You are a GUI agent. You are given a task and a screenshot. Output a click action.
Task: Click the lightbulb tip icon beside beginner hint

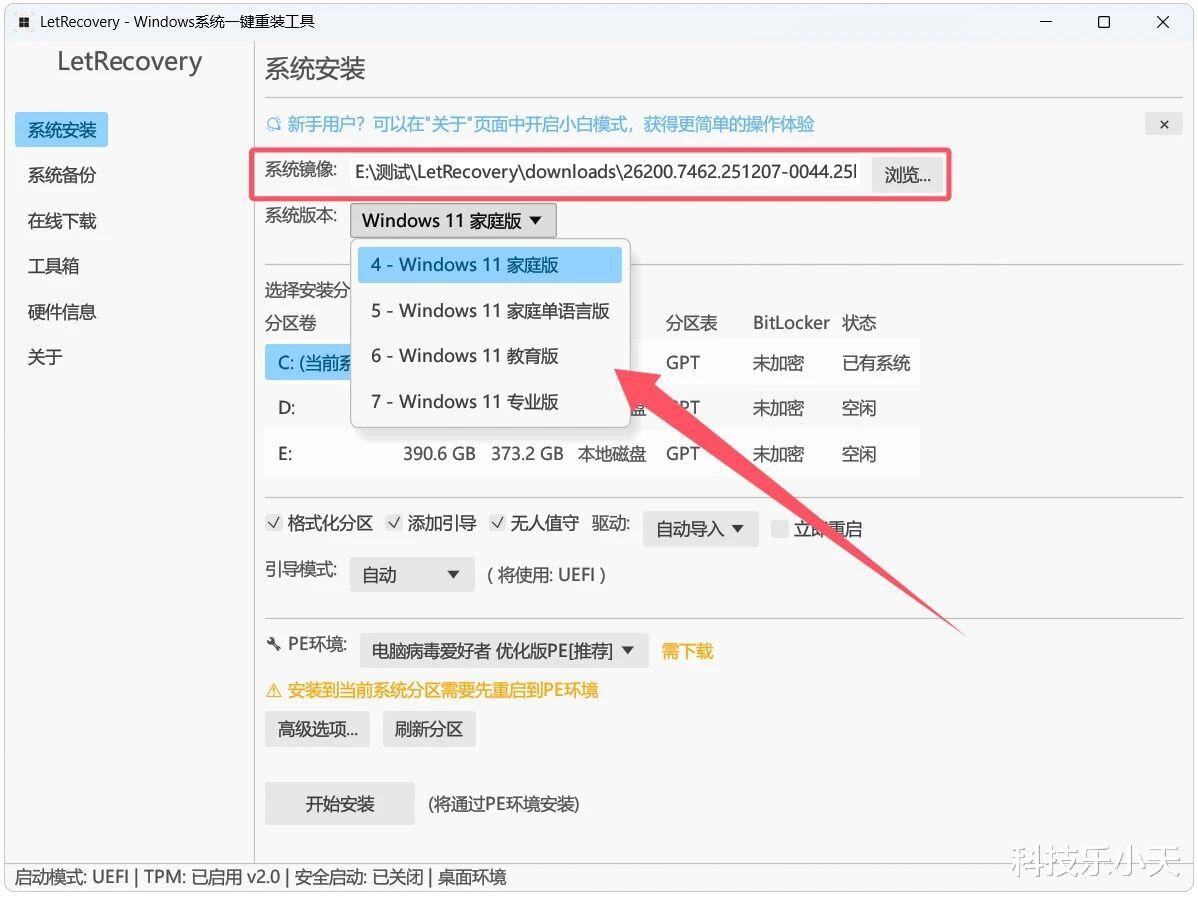(274, 124)
